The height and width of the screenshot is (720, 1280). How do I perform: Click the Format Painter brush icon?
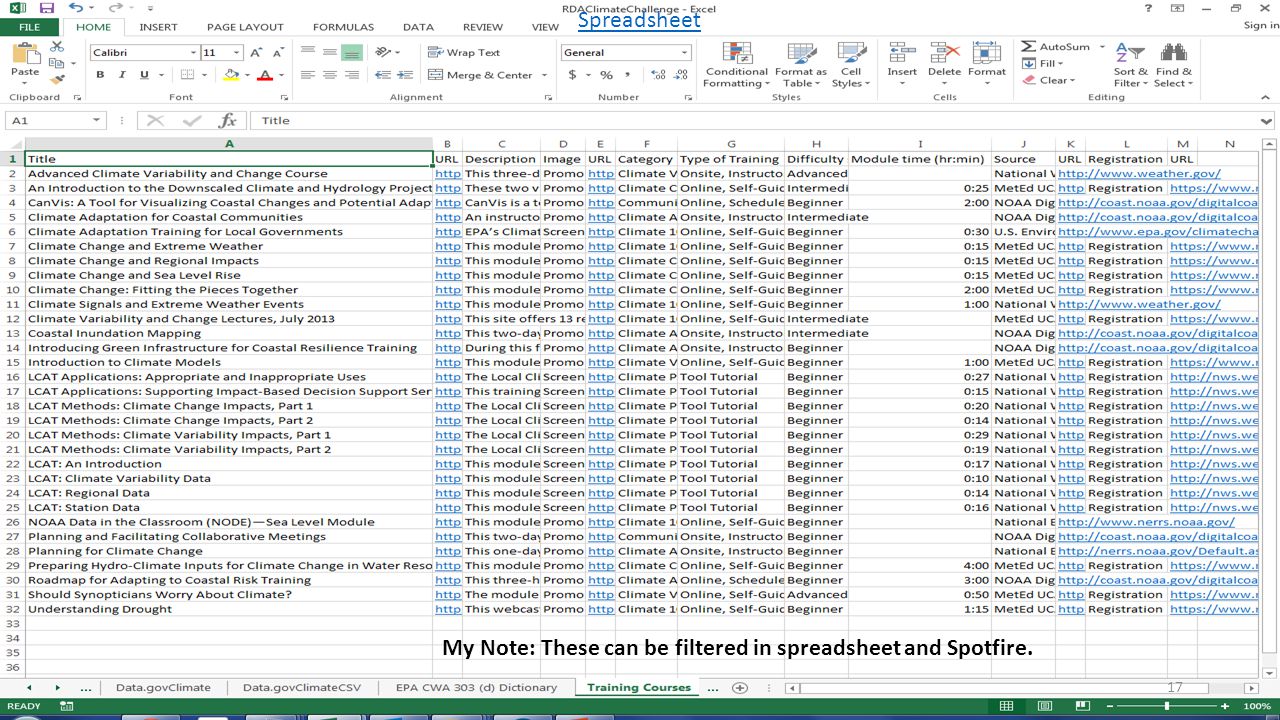(x=56, y=79)
